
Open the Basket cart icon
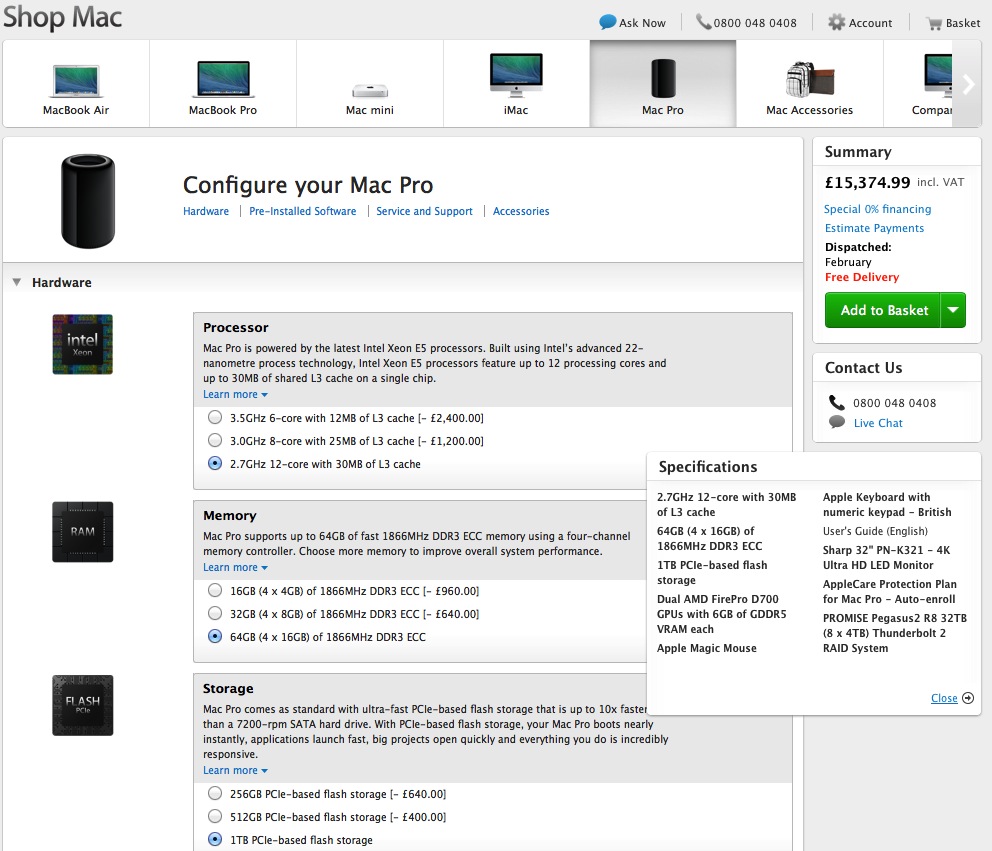[x=934, y=23]
